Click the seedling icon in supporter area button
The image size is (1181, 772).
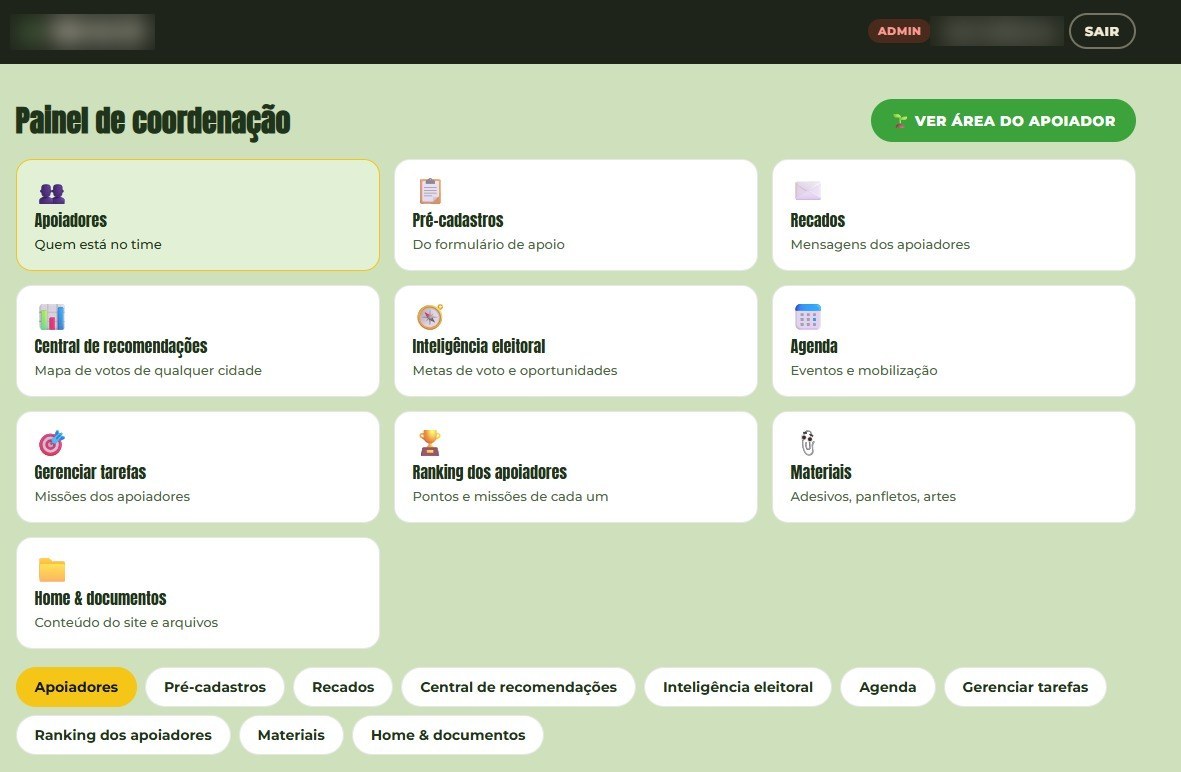coord(900,121)
